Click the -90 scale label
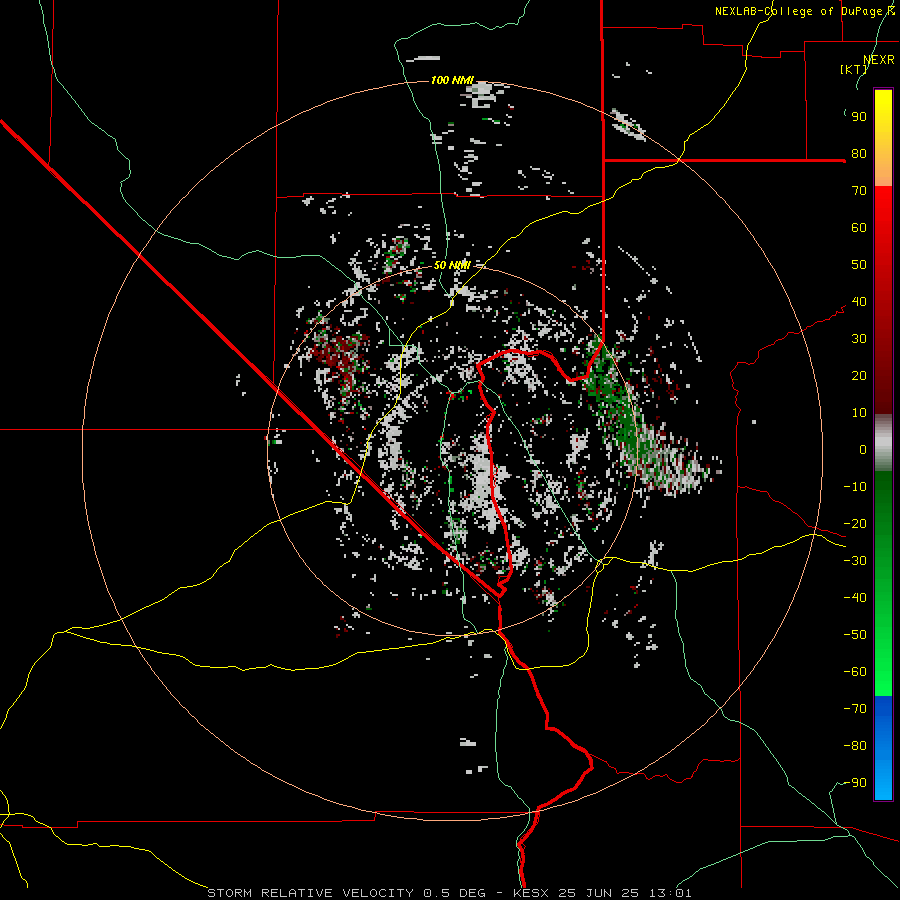 pyautogui.click(x=855, y=783)
